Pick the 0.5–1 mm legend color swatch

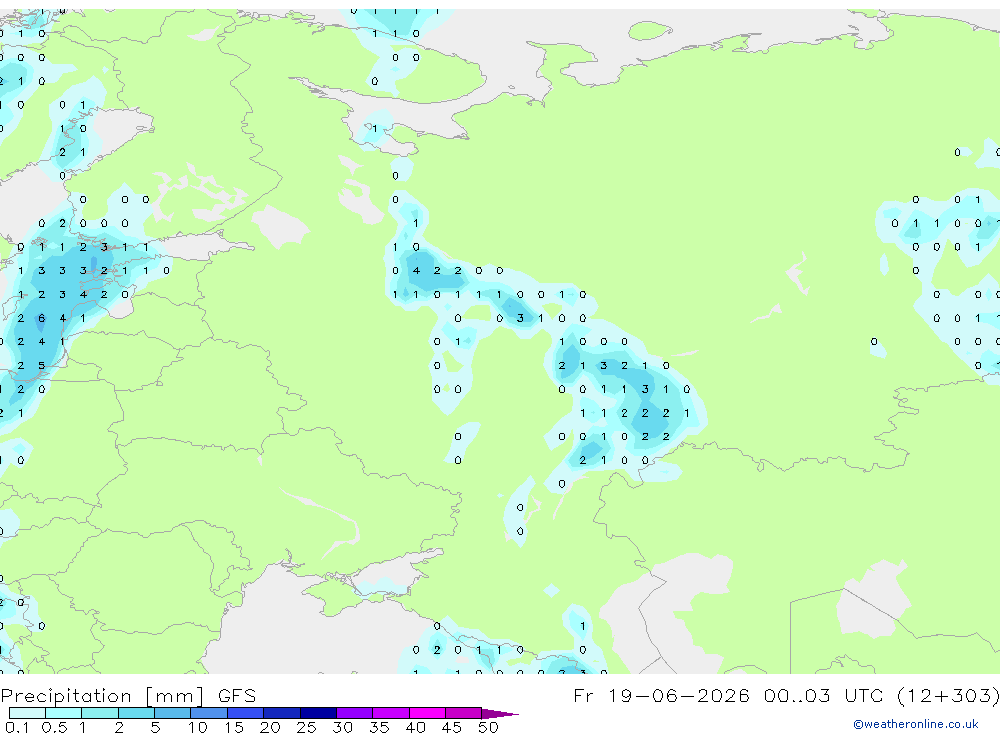(x=63, y=713)
